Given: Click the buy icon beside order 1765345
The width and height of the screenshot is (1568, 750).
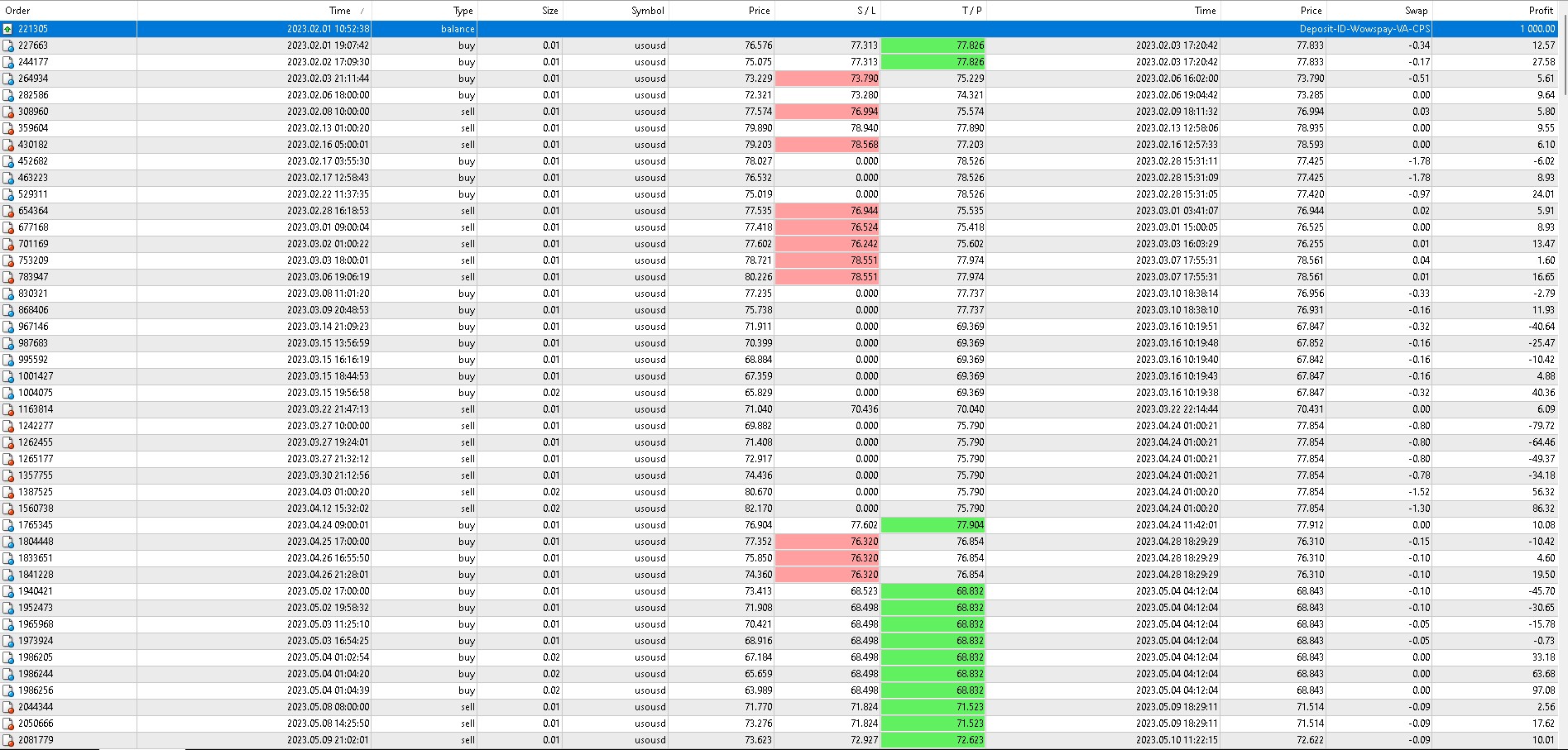Looking at the screenshot, I should click(8, 525).
